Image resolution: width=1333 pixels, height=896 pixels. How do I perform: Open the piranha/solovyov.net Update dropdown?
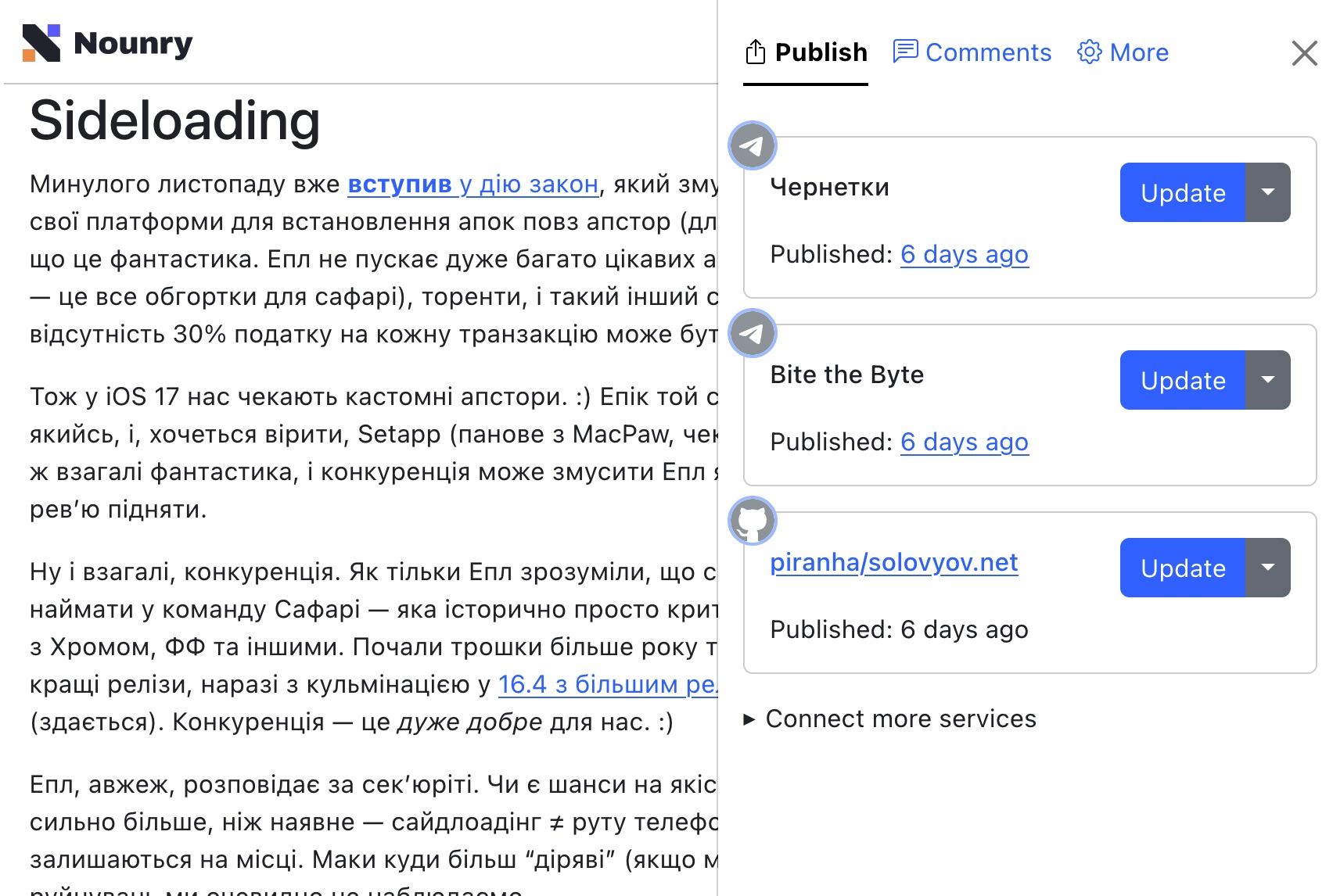(1267, 568)
